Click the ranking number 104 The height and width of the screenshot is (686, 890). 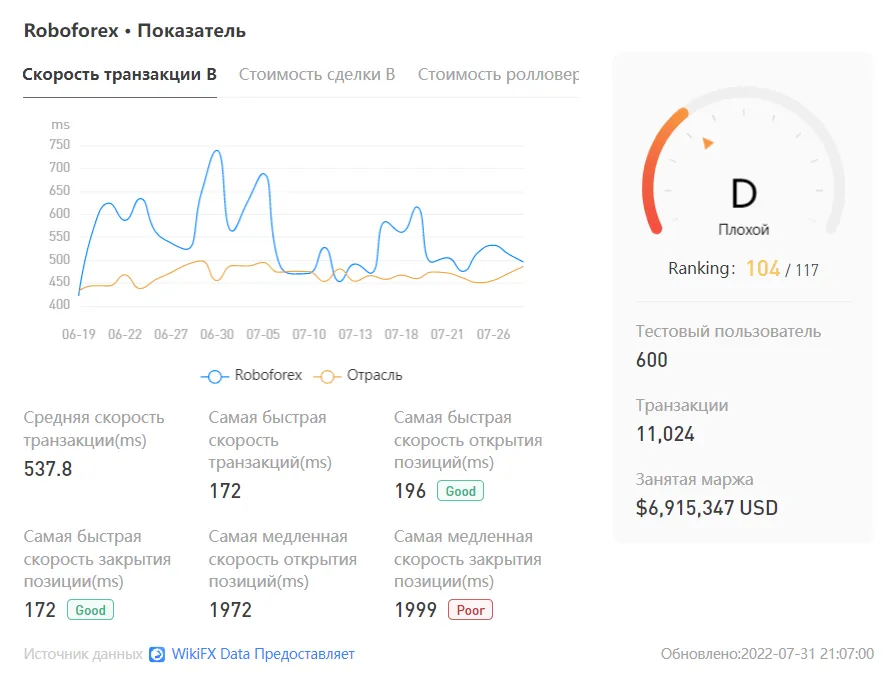[763, 268]
